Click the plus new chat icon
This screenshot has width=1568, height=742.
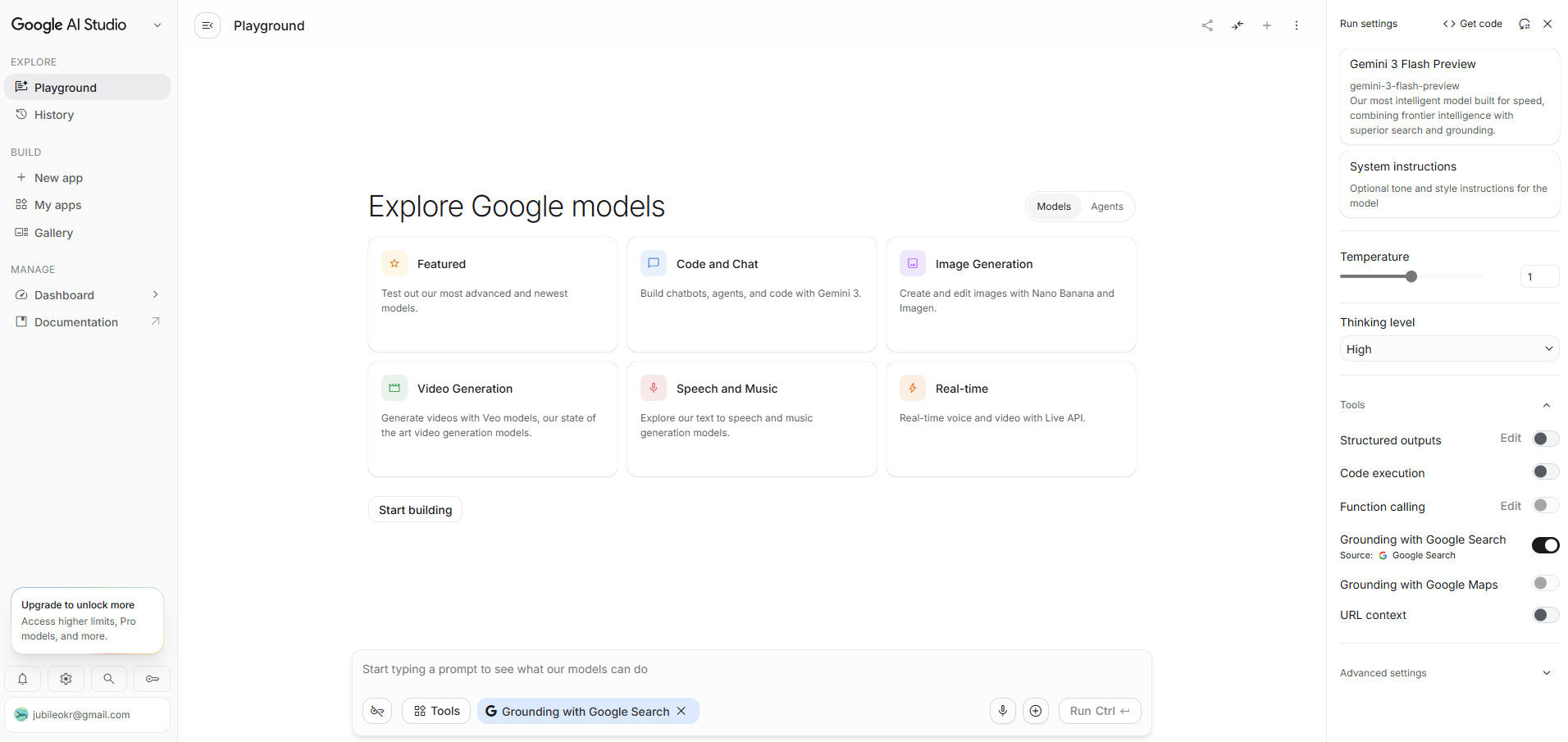coord(1267,25)
